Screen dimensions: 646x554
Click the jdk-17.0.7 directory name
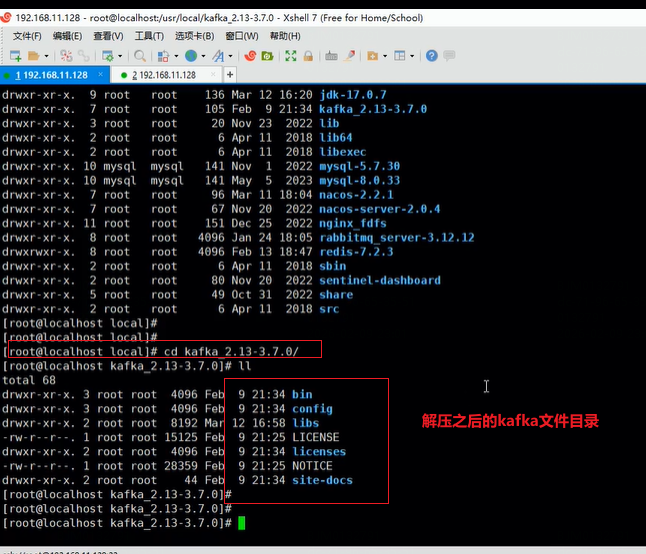click(353, 95)
